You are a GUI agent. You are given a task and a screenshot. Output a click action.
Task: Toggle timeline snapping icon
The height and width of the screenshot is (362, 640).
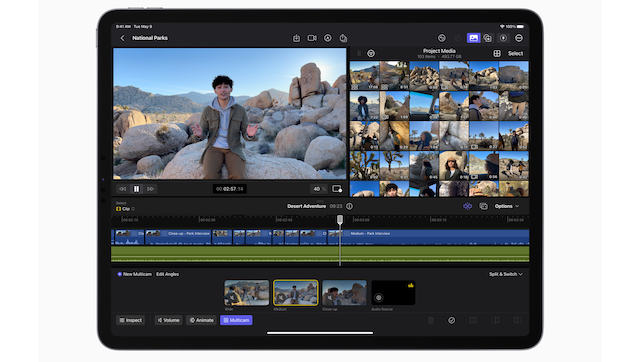[x=467, y=206]
